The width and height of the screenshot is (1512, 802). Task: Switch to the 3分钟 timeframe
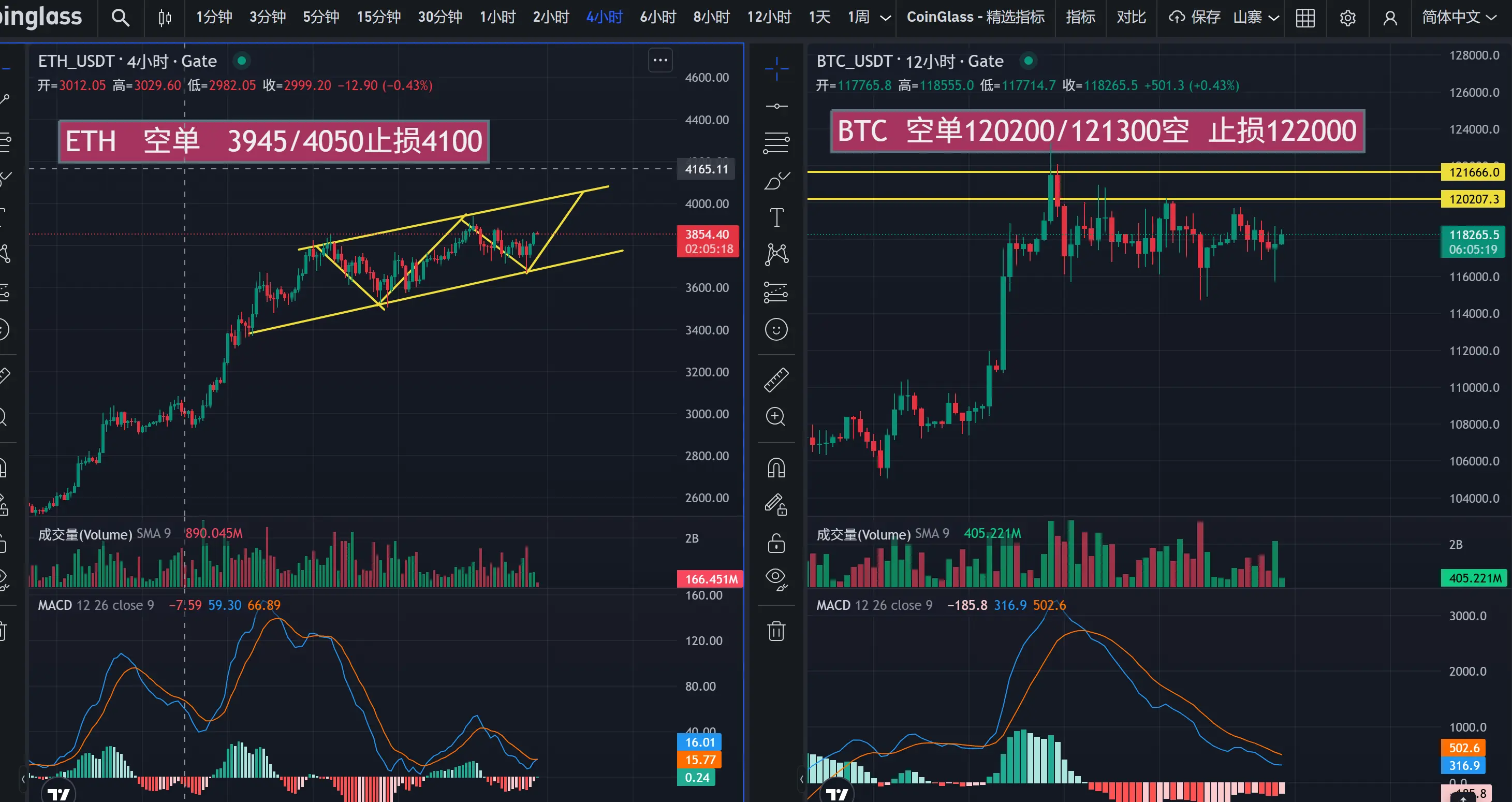(268, 17)
